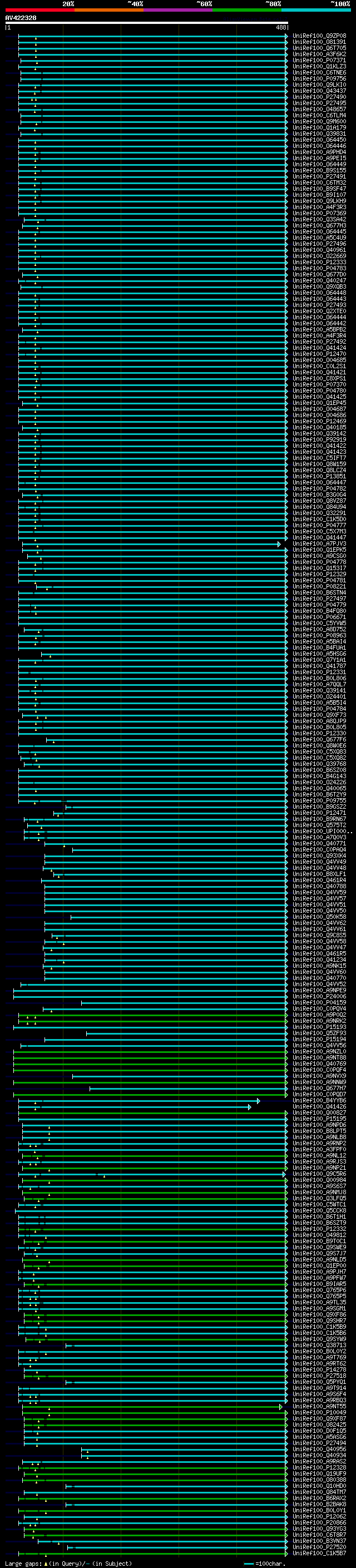Click UniRef100_P09755 entry
356x1568 pixels.
(x=319, y=800)
